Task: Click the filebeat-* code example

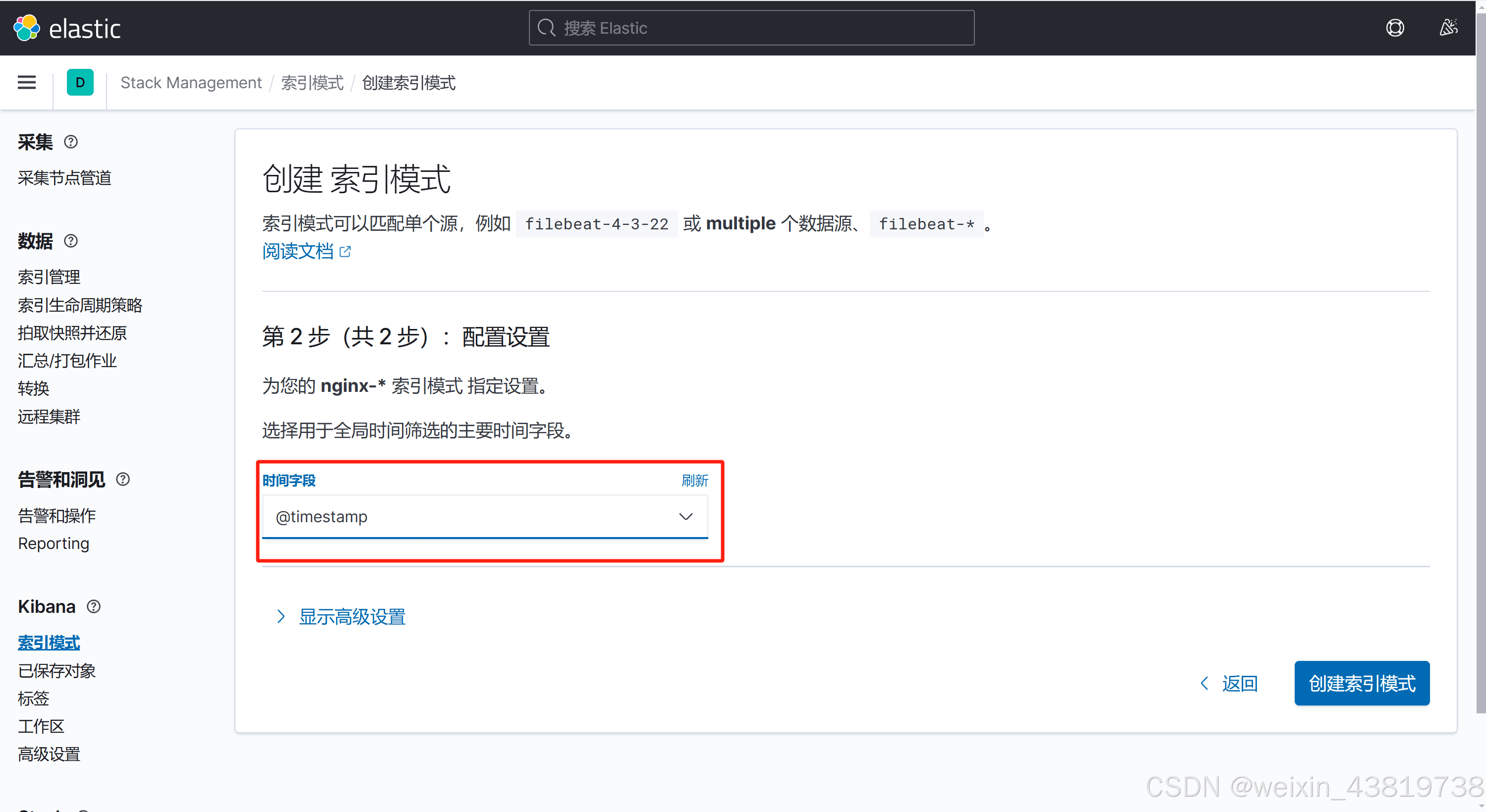Action: point(926,224)
